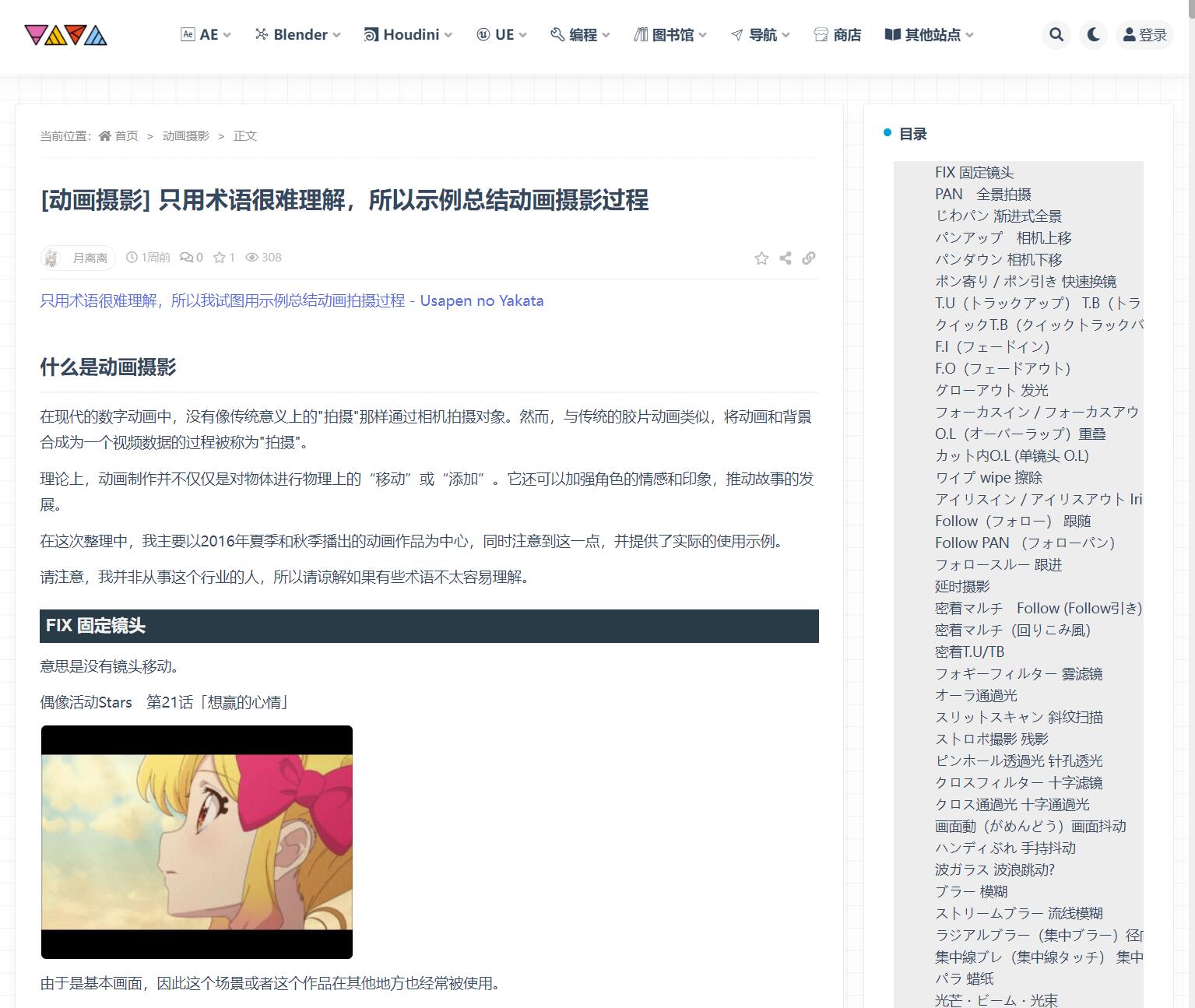
Task: Expand the AE dropdown chevron
Action: (x=227, y=35)
